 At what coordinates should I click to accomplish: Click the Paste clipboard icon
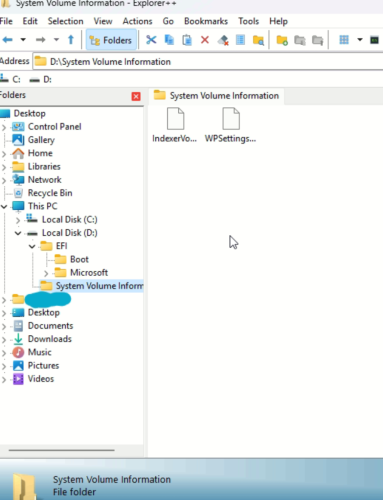187,40
